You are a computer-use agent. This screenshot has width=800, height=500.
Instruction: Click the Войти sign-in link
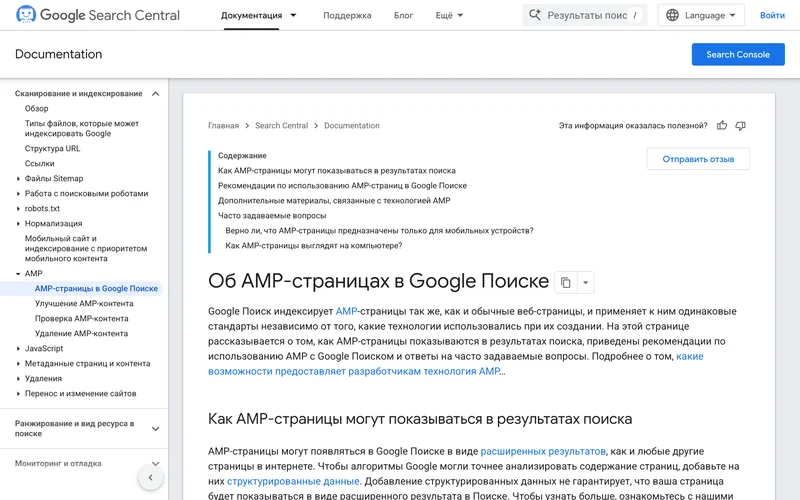click(772, 15)
